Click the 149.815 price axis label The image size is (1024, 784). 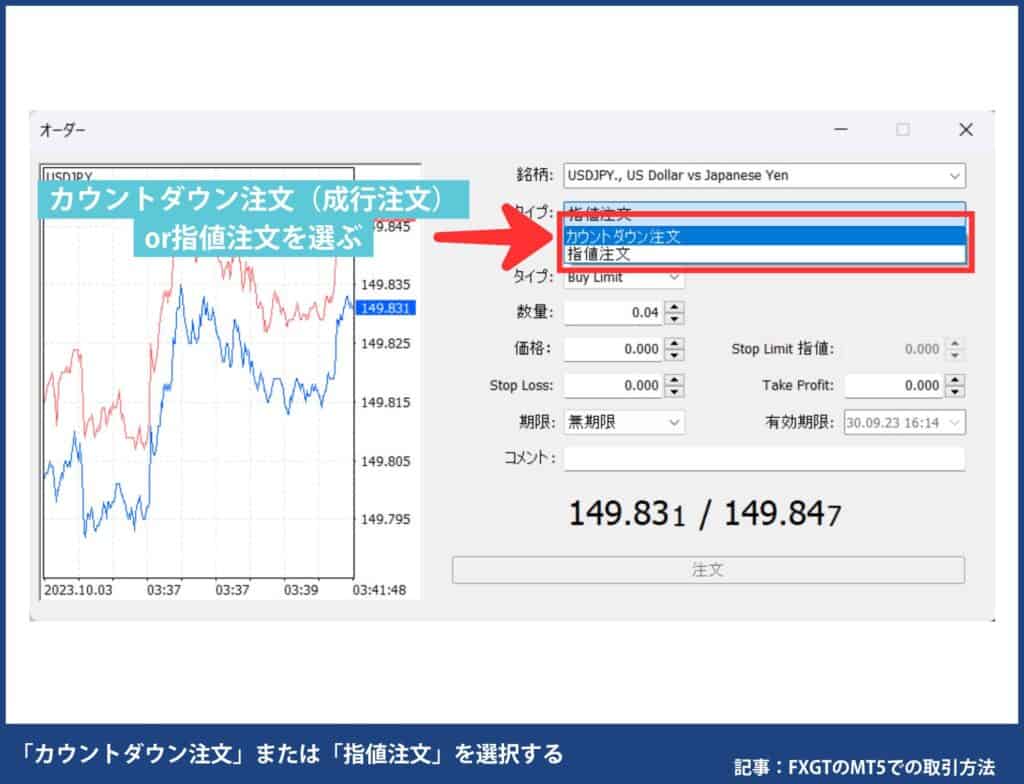tap(385, 402)
